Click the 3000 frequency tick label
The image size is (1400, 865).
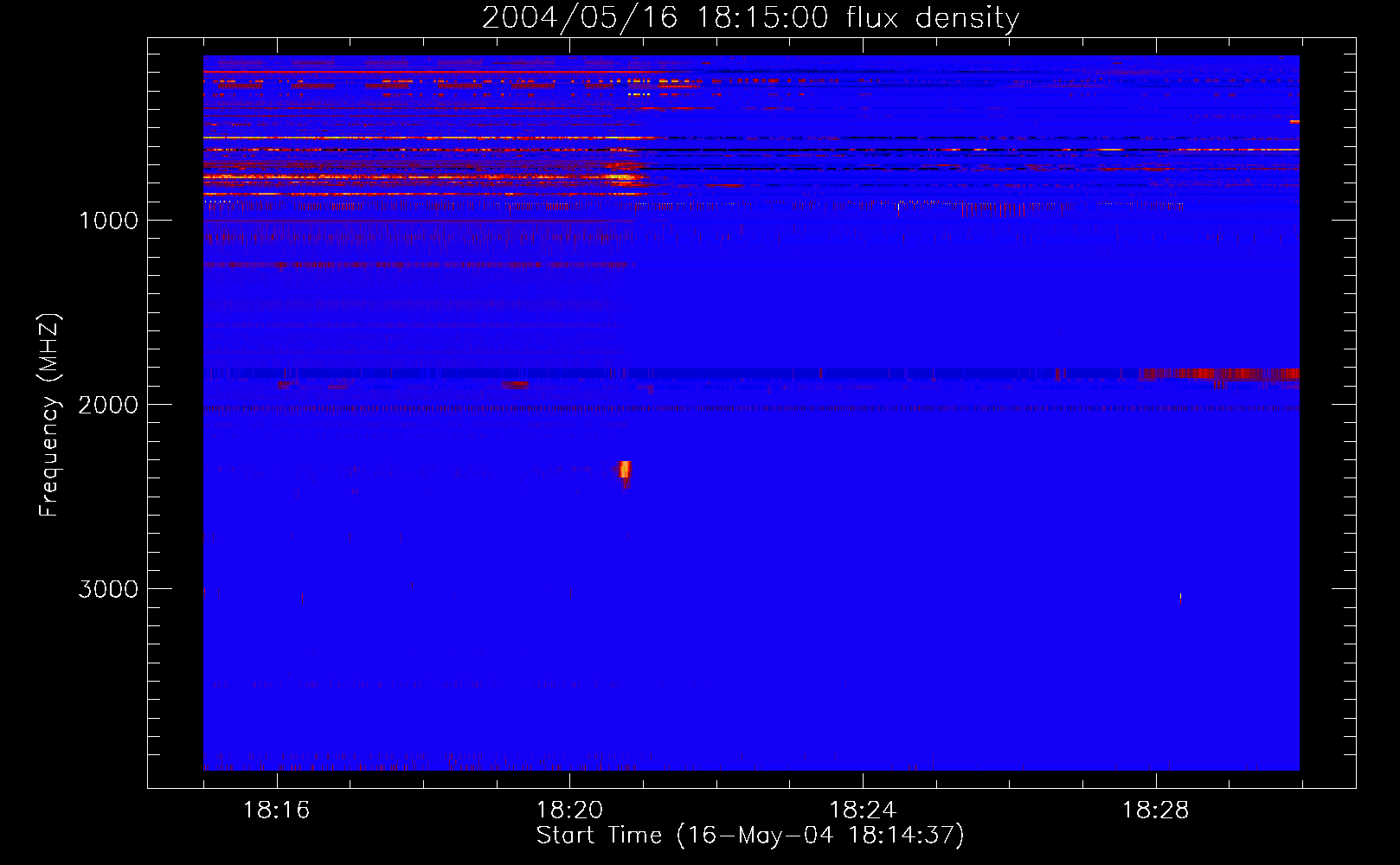point(108,589)
